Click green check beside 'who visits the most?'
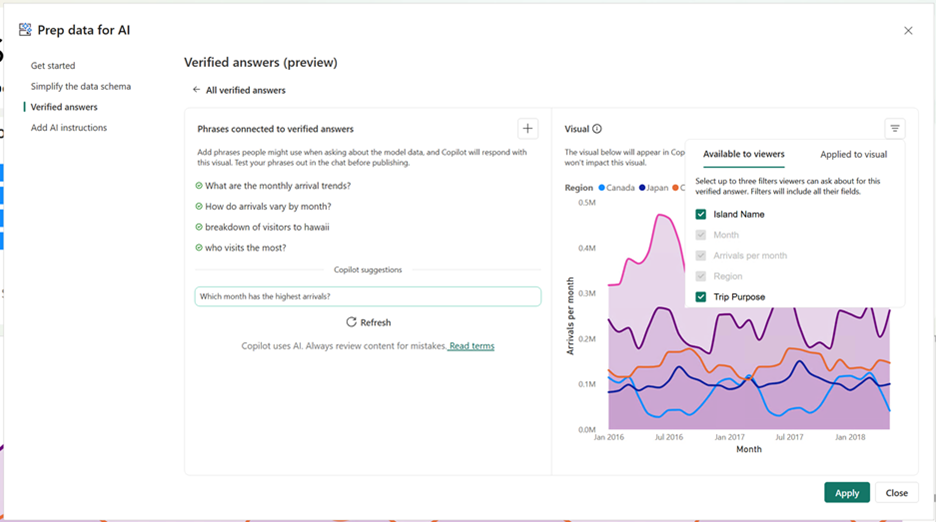The height and width of the screenshot is (522, 936). tap(199, 248)
